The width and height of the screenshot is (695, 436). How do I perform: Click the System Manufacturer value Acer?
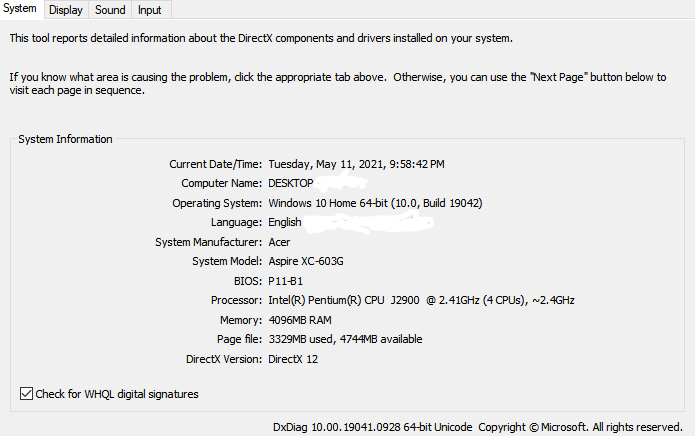point(279,242)
